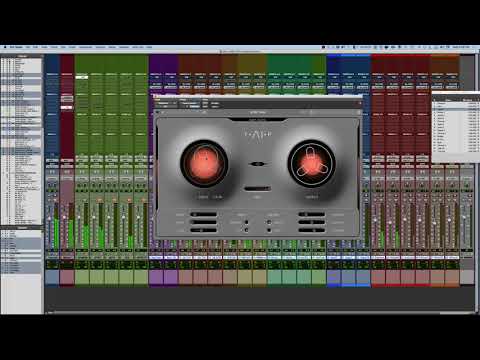This screenshot has width=480, height=360.
Task: Toggle lower-right small switch in plugin's bottom center
Action: tap(269, 230)
